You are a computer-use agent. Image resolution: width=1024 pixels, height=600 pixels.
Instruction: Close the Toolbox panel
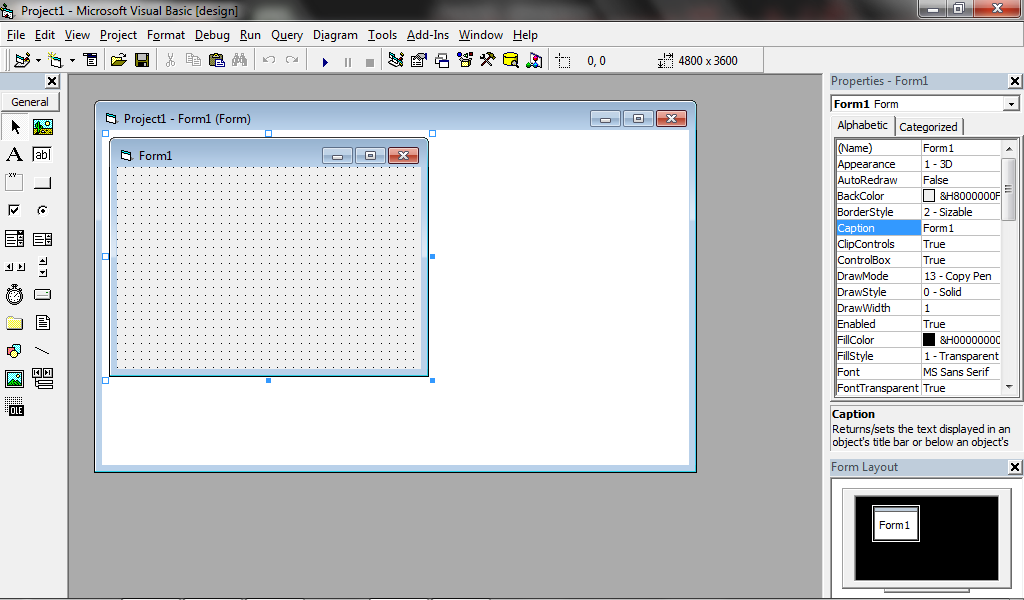click(x=52, y=81)
